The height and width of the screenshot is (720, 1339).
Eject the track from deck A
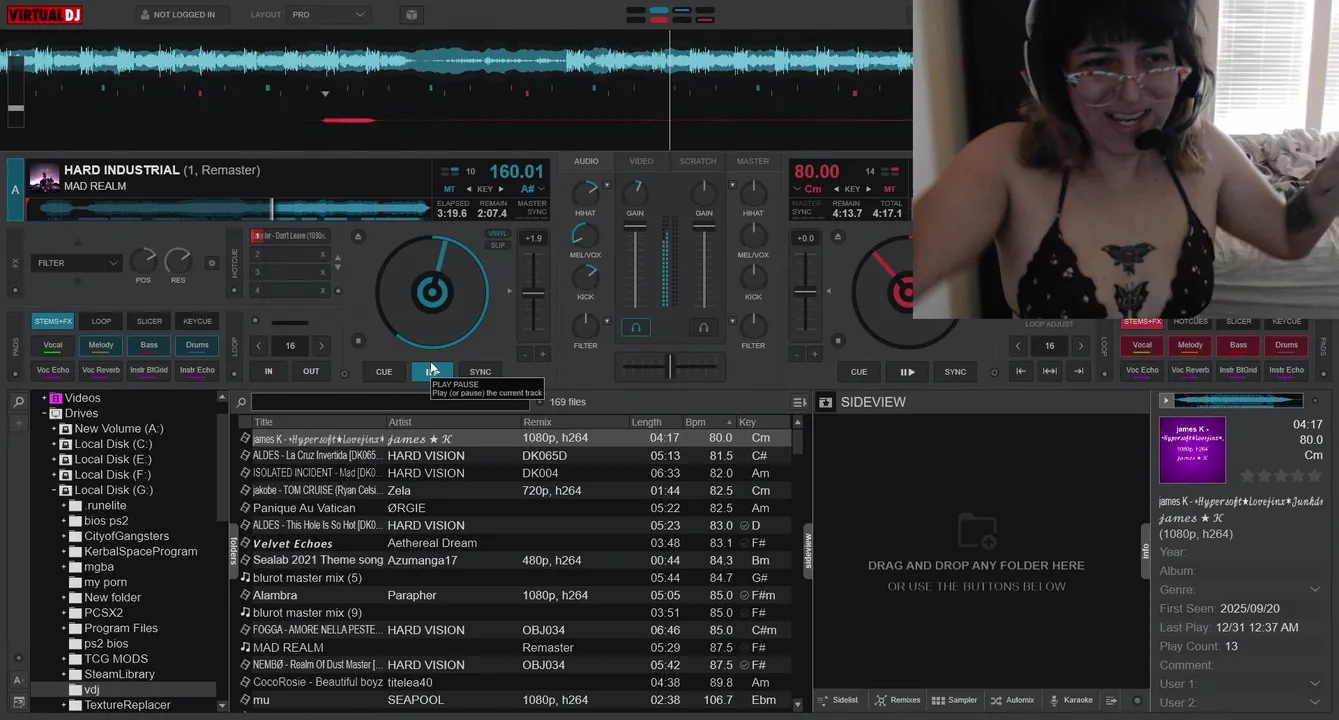(359, 236)
